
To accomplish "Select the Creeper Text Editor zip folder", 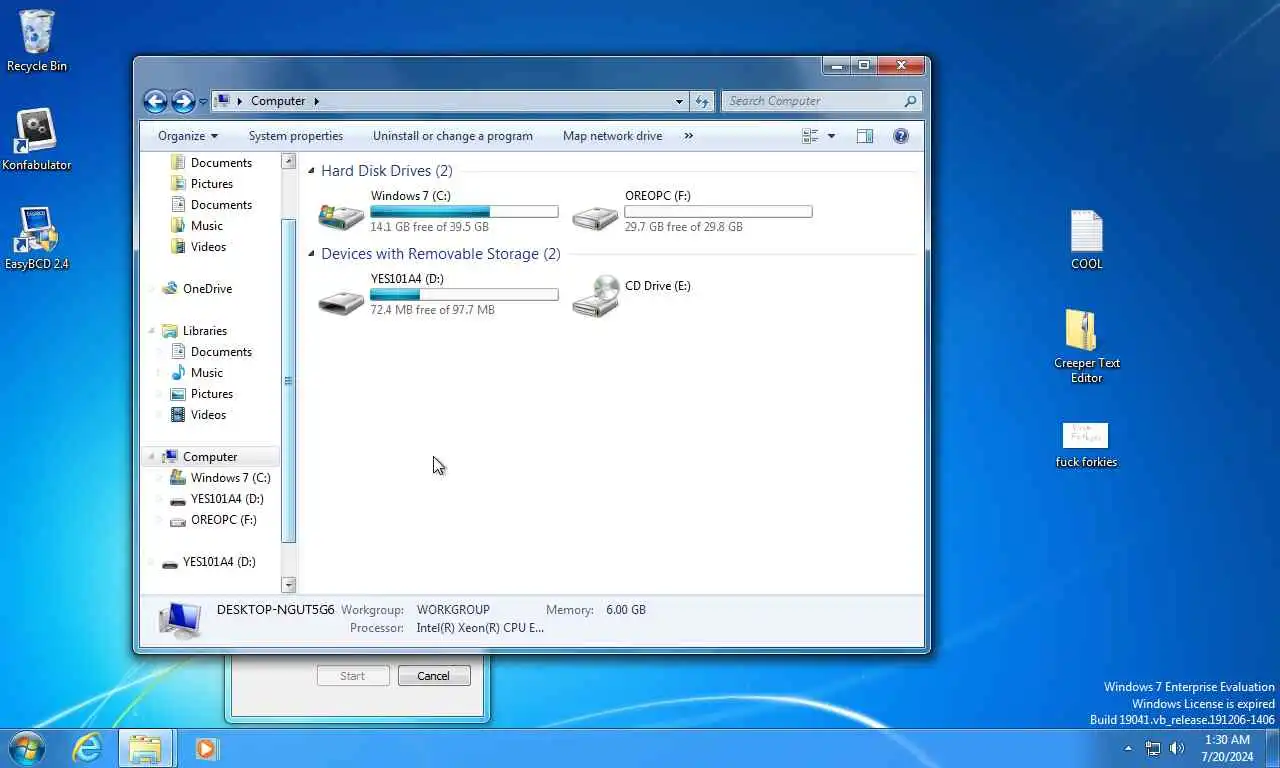I will click(x=1086, y=346).
